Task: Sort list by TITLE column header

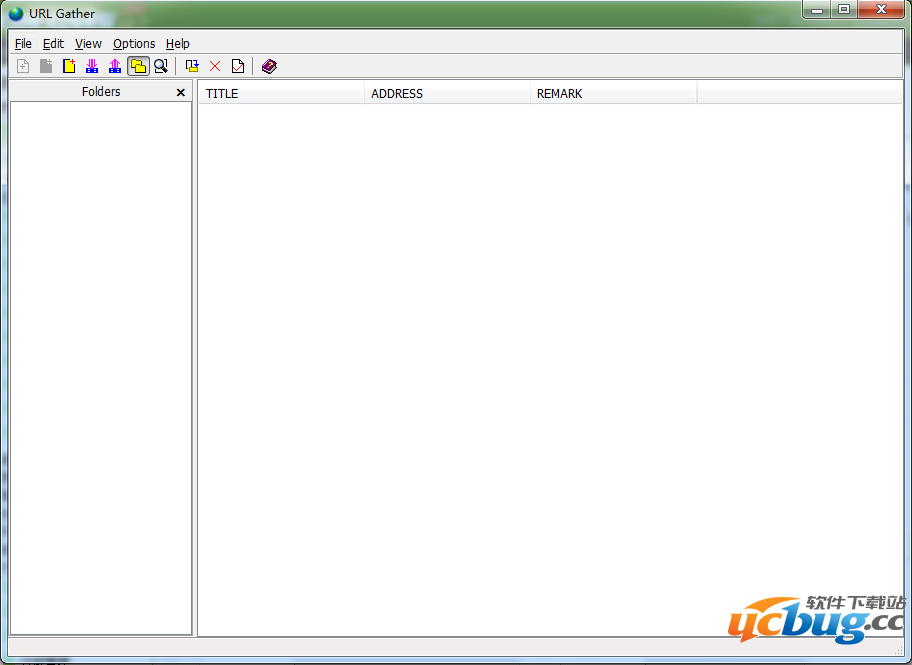Action: click(x=281, y=94)
